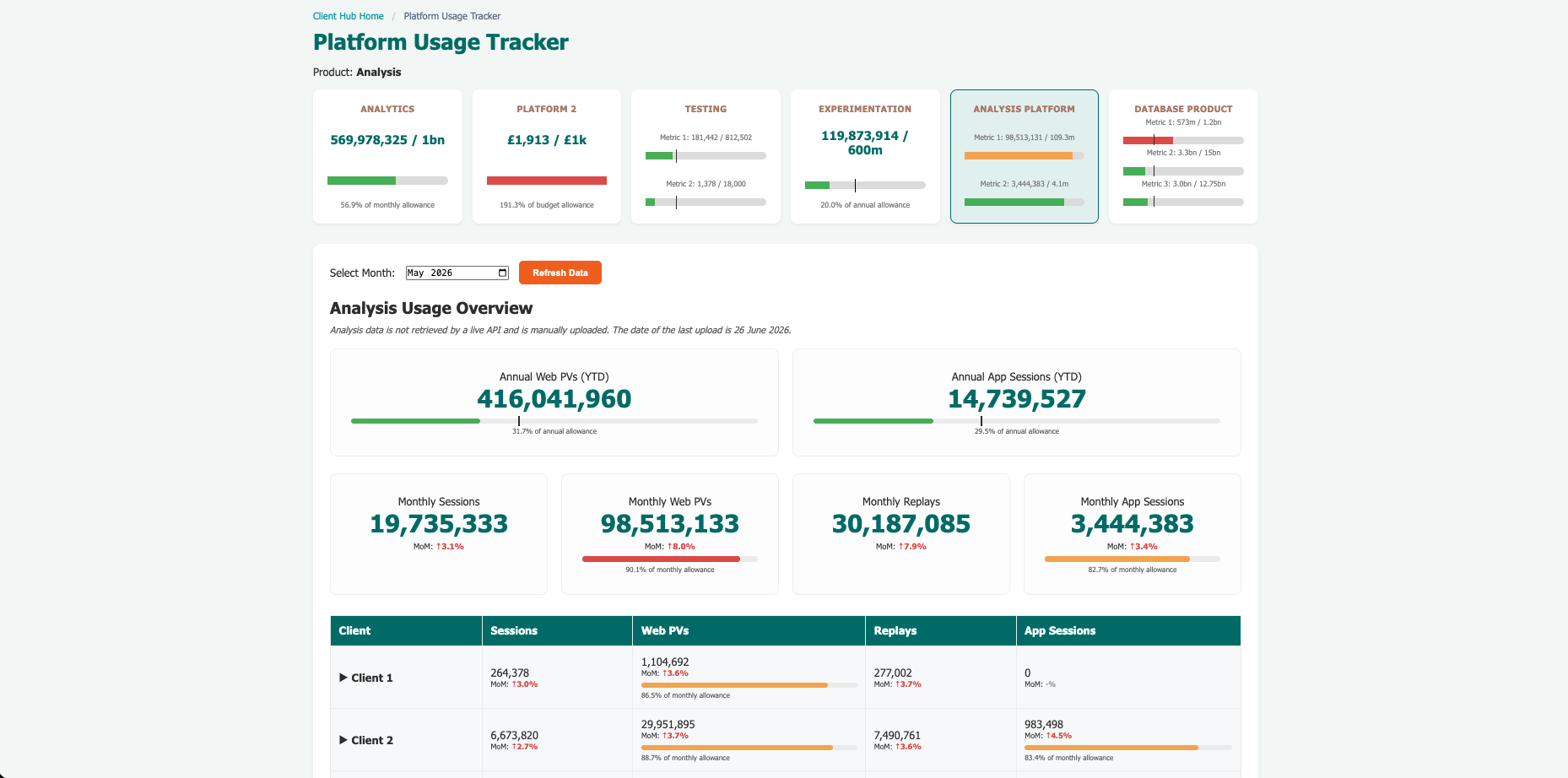Image resolution: width=1568 pixels, height=778 pixels.
Task: Open the calendar picker icon in month field
Action: [503, 273]
